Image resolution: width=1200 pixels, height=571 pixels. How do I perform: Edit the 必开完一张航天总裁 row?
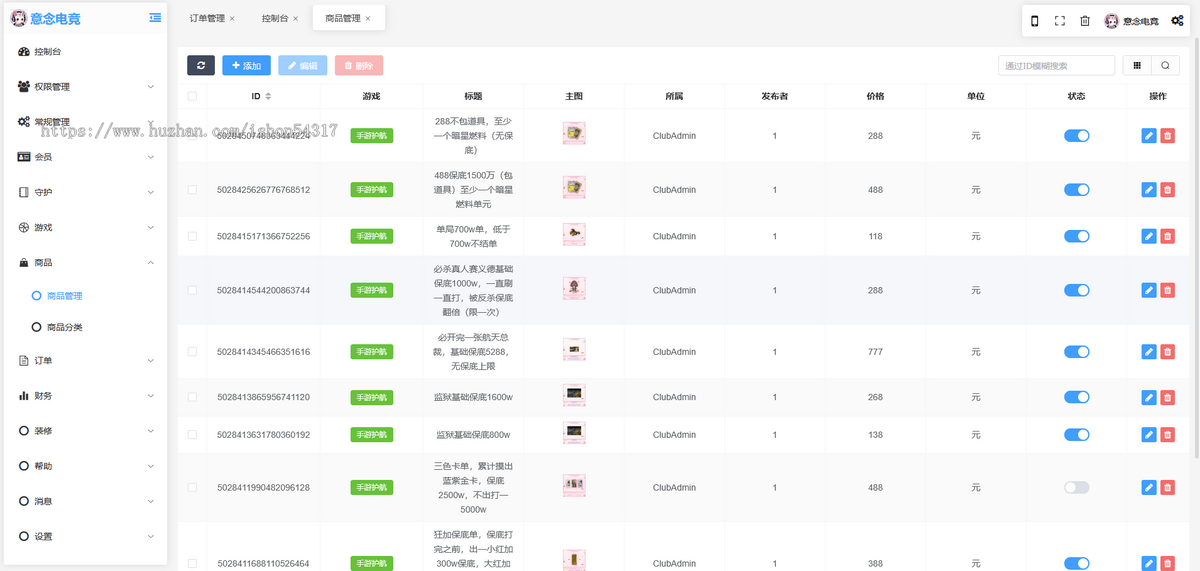(1149, 352)
